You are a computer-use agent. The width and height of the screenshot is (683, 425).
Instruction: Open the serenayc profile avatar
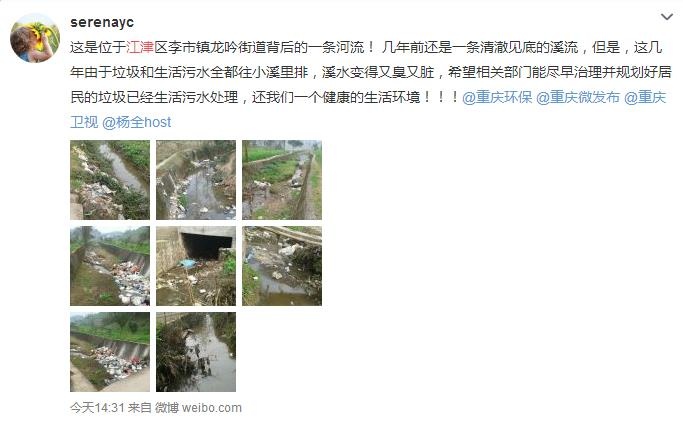[35, 38]
